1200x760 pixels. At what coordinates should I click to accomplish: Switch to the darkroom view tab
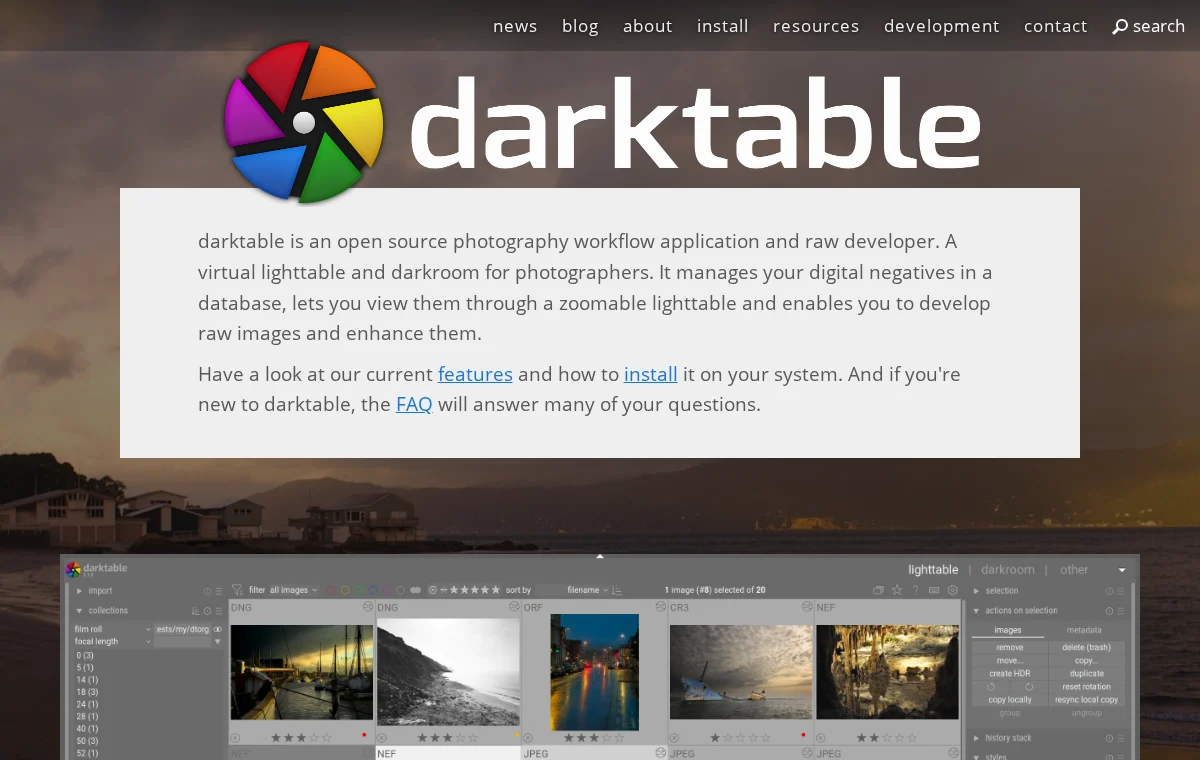[x=1008, y=570]
